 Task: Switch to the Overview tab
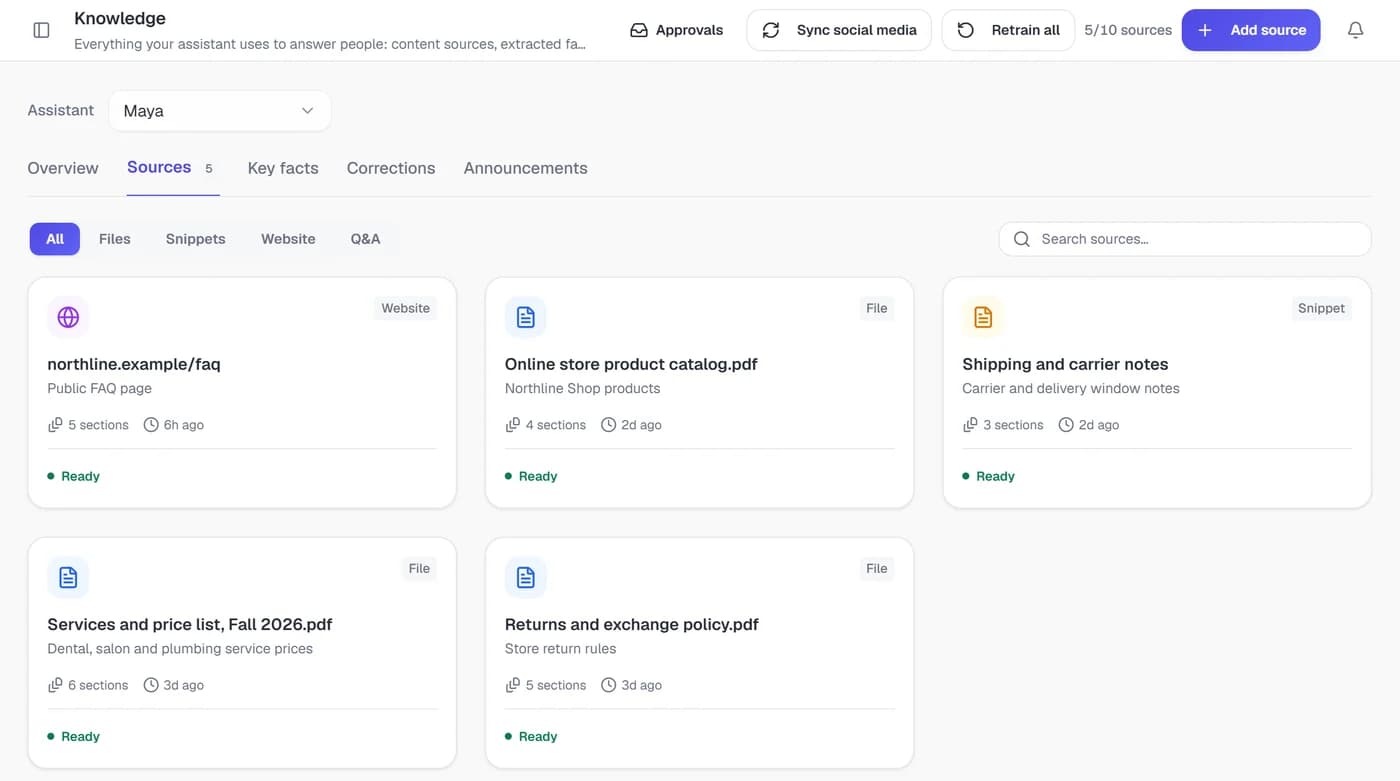click(x=63, y=168)
